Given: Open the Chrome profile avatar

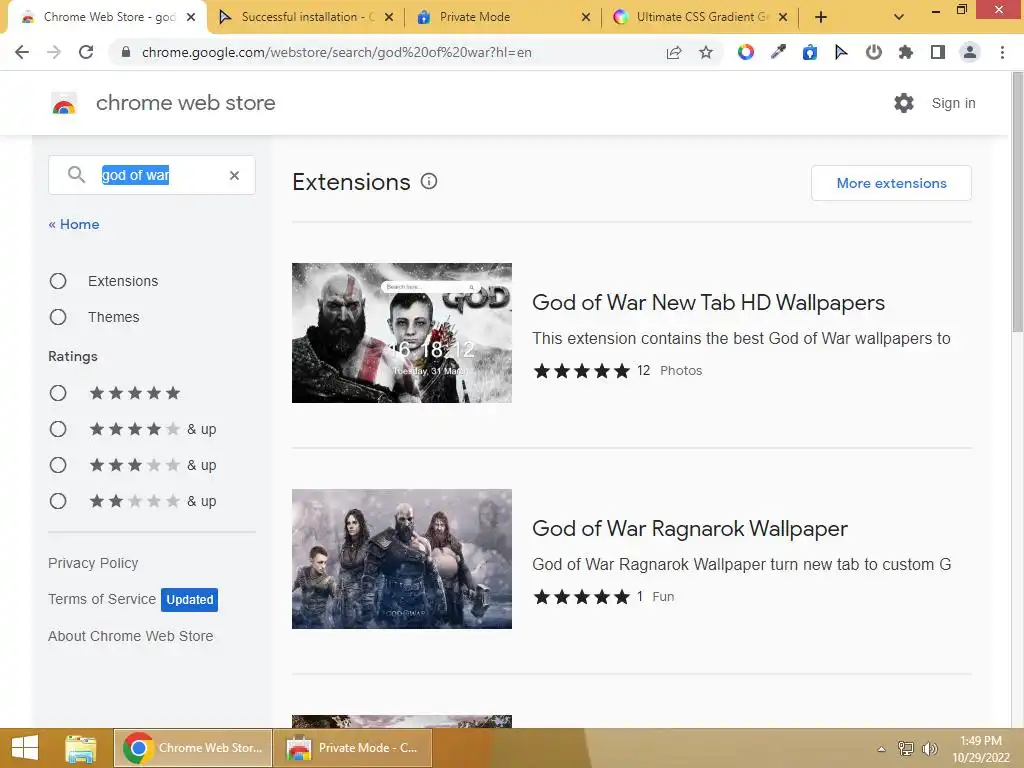Looking at the screenshot, I should (x=970, y=52).
